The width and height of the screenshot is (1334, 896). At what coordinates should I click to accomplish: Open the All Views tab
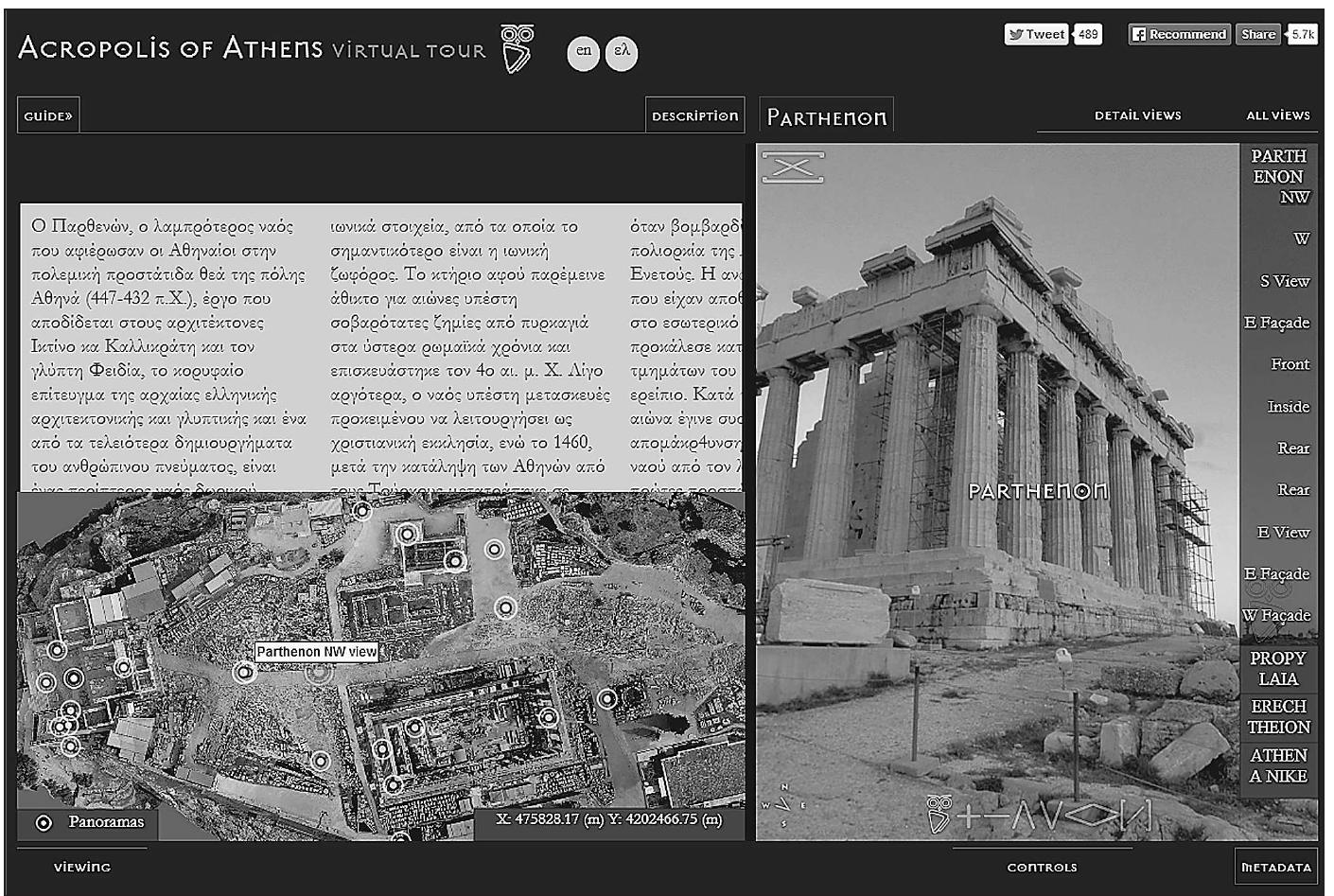pos(1277,115)
